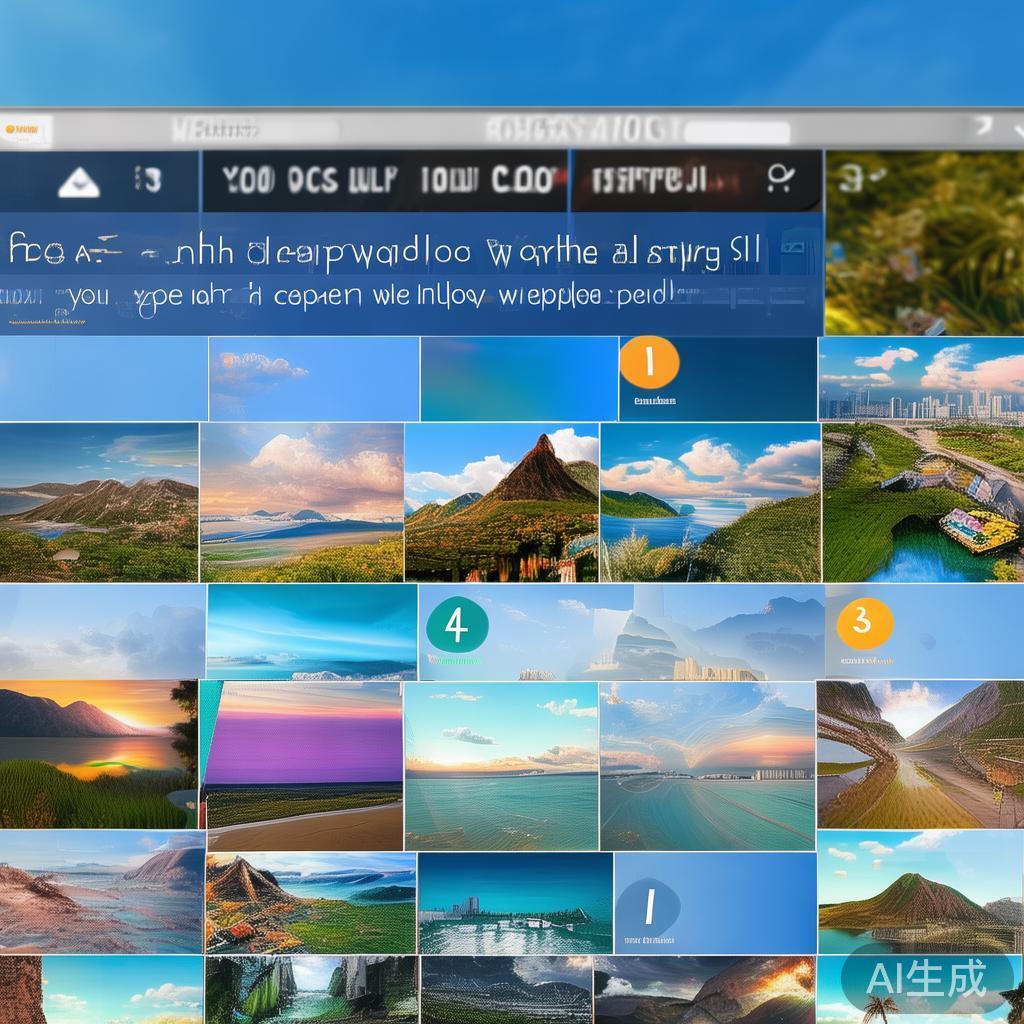
Task: Click the person icon in the dark toolbar
Action: (x=780, y=178)
